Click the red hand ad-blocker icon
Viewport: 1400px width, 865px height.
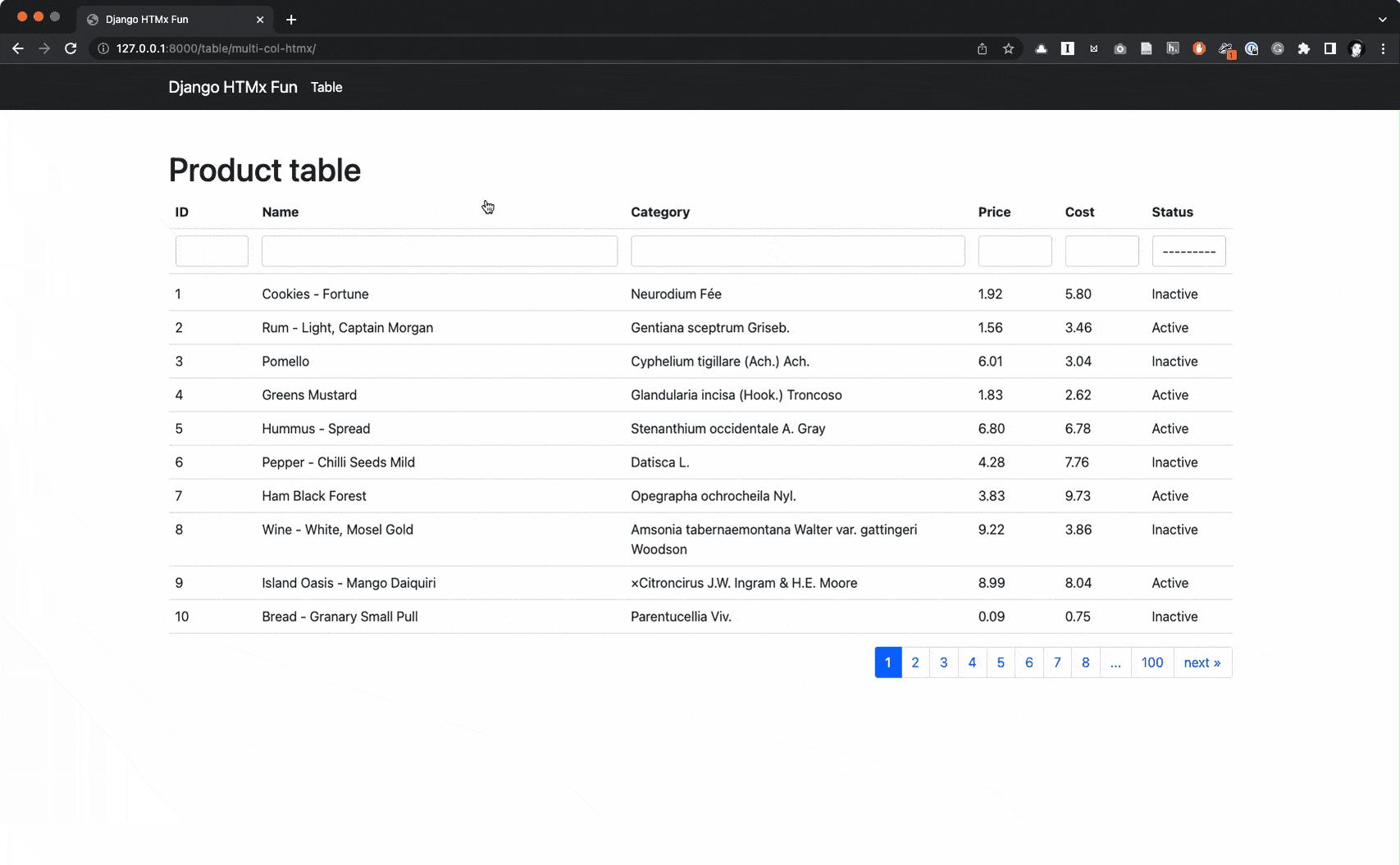(1198, 48)
